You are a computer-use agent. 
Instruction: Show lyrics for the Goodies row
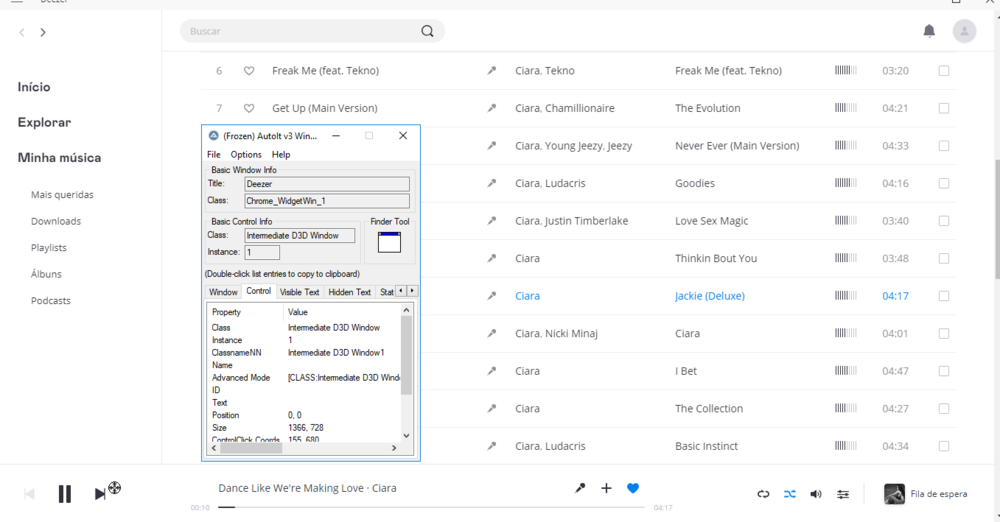click(x=492, y=183)
